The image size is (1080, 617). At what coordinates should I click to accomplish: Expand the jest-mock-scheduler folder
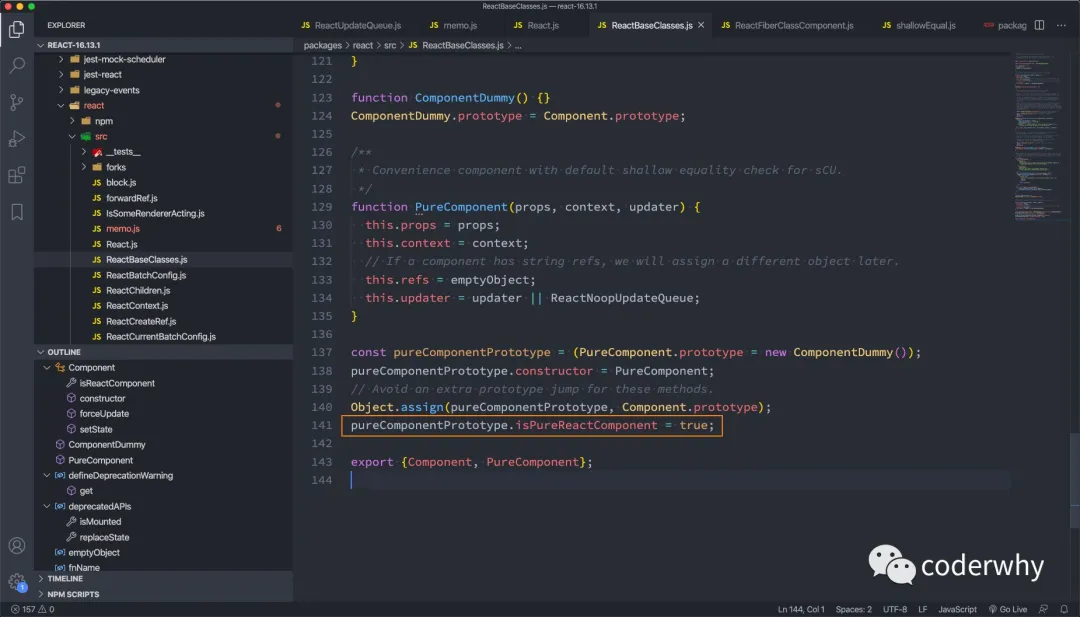(x=62, y=59)
